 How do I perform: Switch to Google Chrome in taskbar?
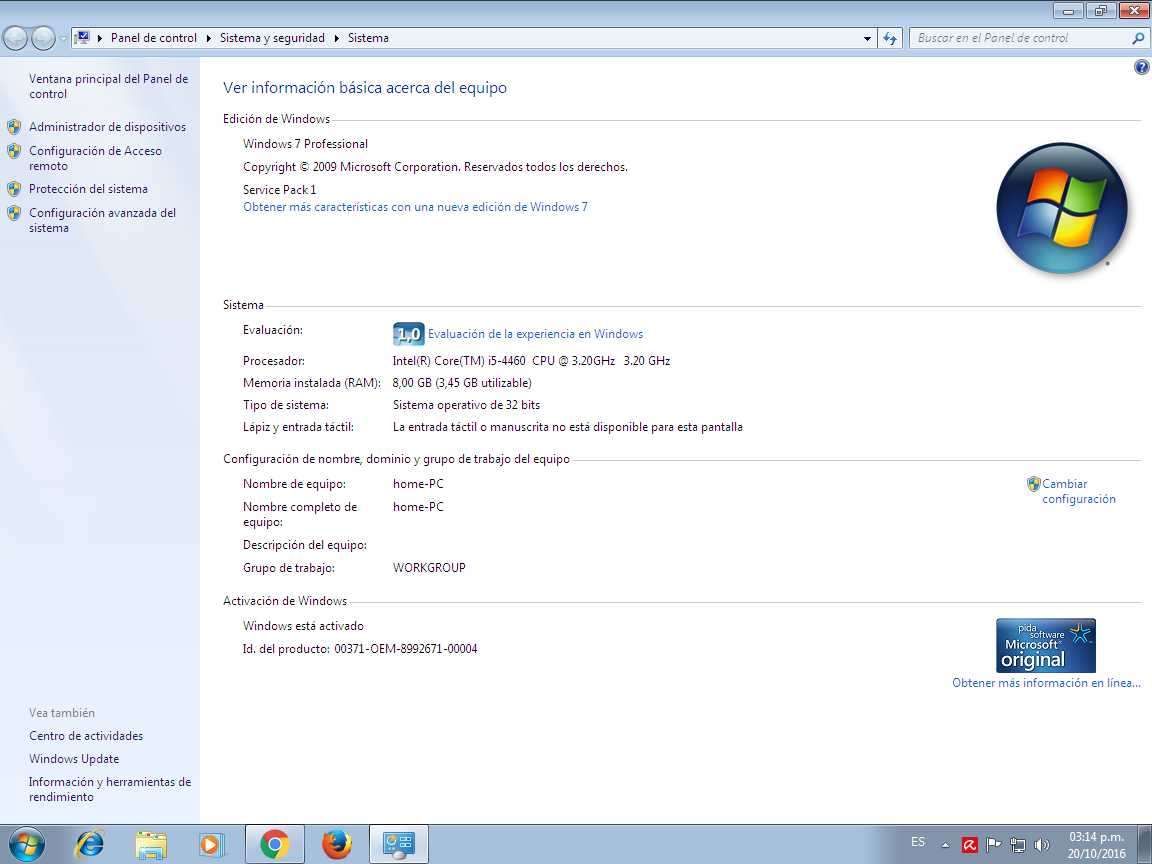(x=275, y=845)
